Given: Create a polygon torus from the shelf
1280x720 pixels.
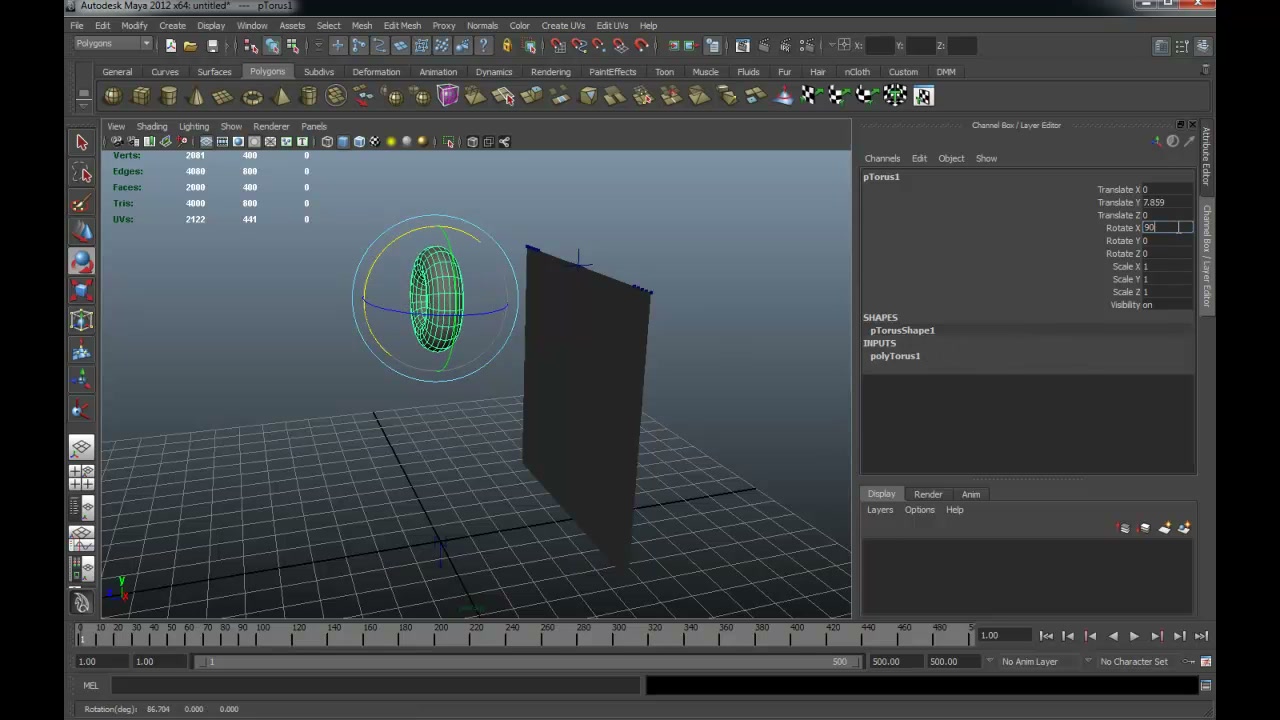Looking at the screenshot, I should coord(252,96).
